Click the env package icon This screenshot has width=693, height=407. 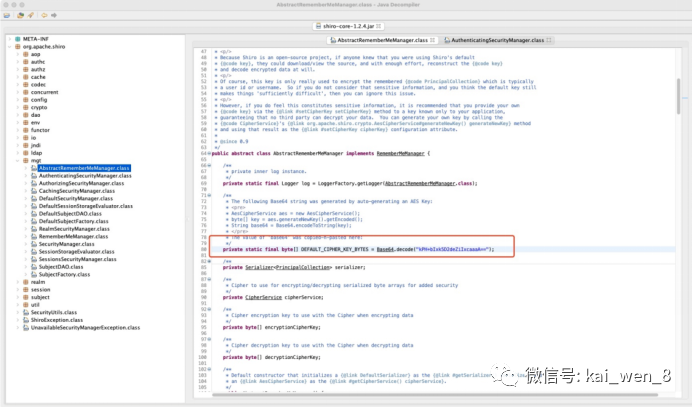coord(26,122)
